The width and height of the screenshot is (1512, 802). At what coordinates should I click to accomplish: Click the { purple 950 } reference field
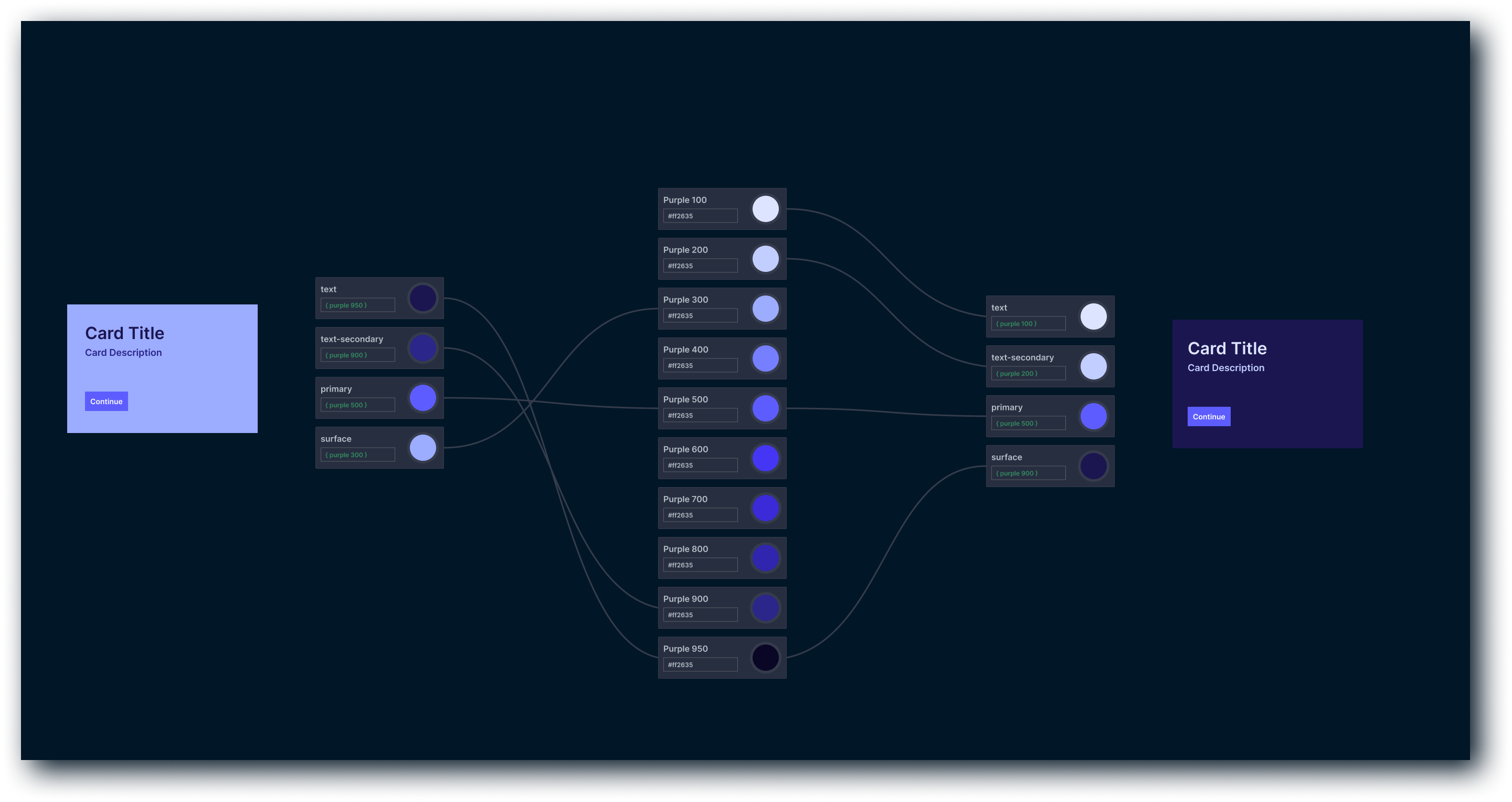(357, 305)
